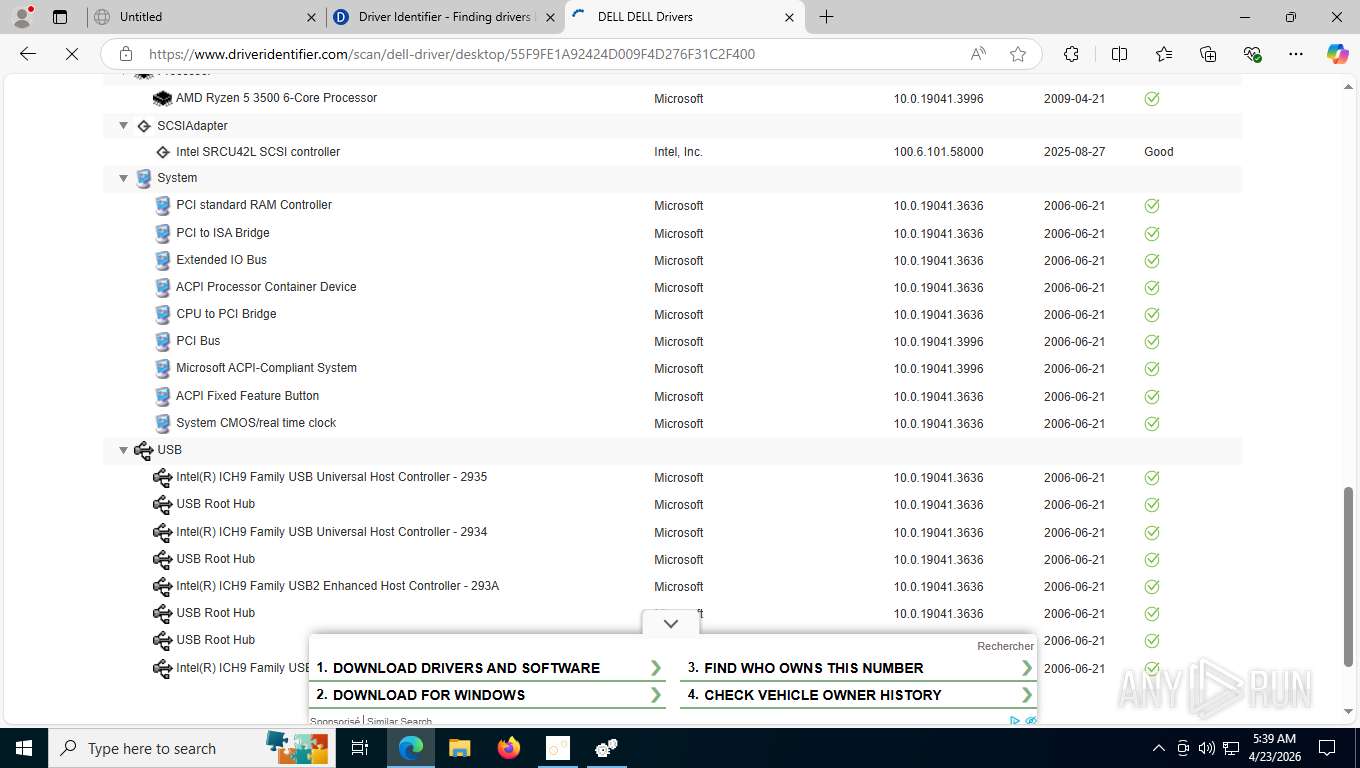Click version 100.6.101.58000 cell
Screen dimensions: 1360x768
tap(939, 152)
